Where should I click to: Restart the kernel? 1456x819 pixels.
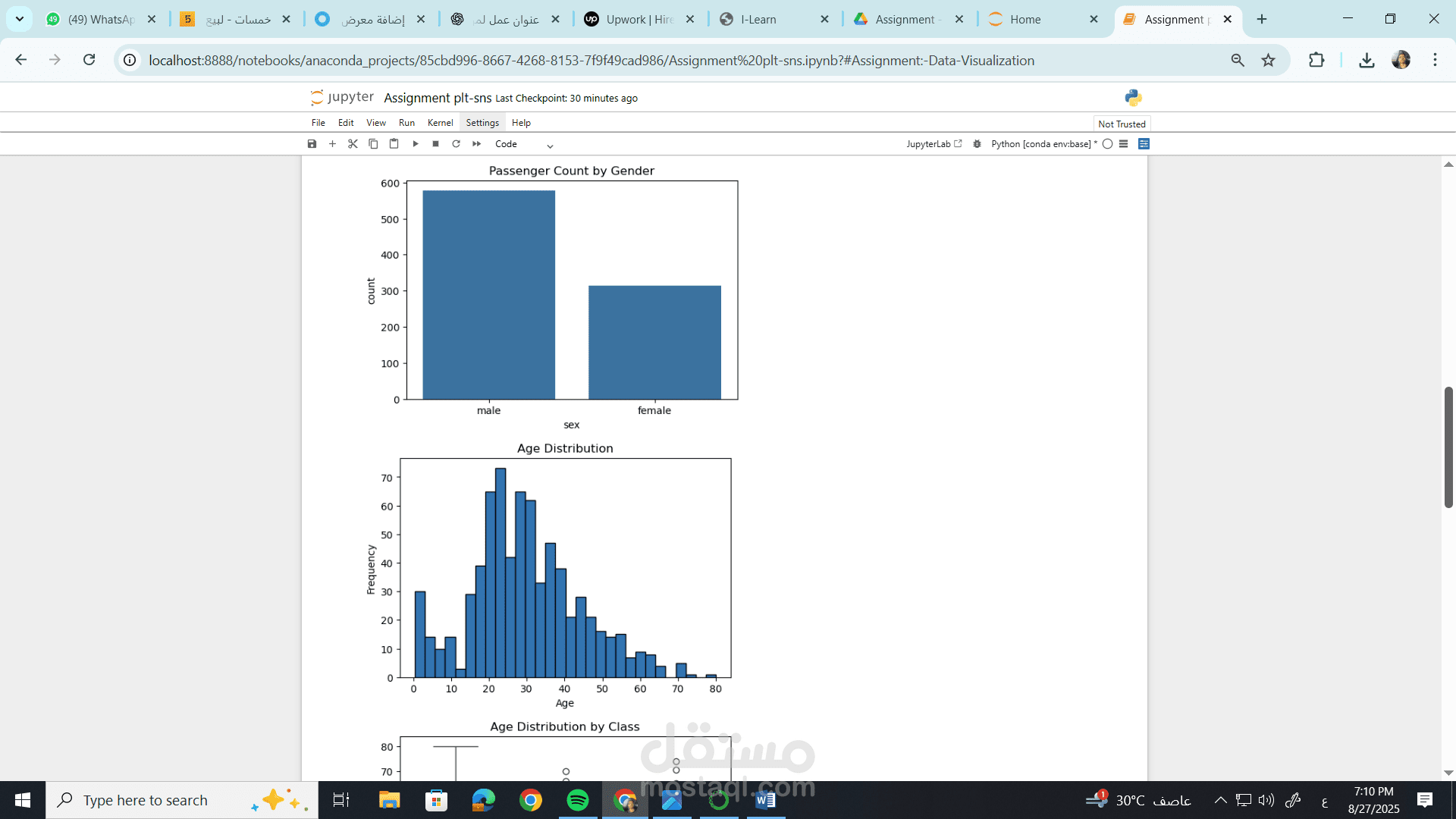coord(456,143)
